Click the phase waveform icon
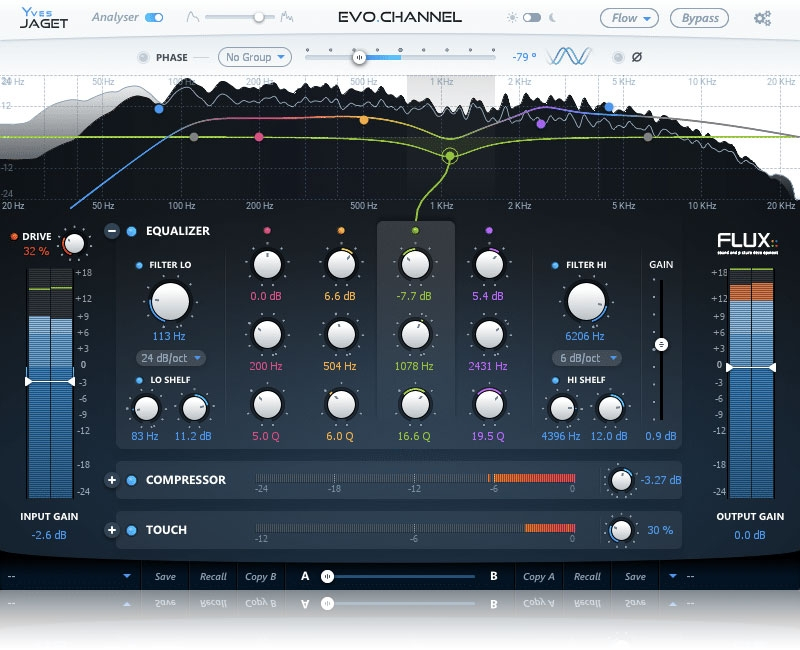Viewport: 800px width, 650px height. [568, 56]
